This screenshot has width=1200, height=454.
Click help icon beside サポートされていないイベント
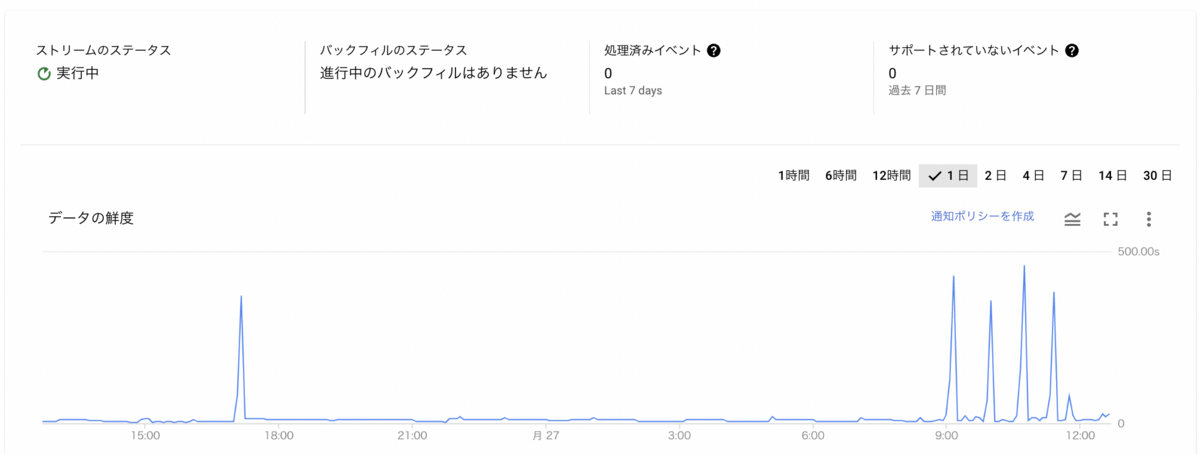1072,50
